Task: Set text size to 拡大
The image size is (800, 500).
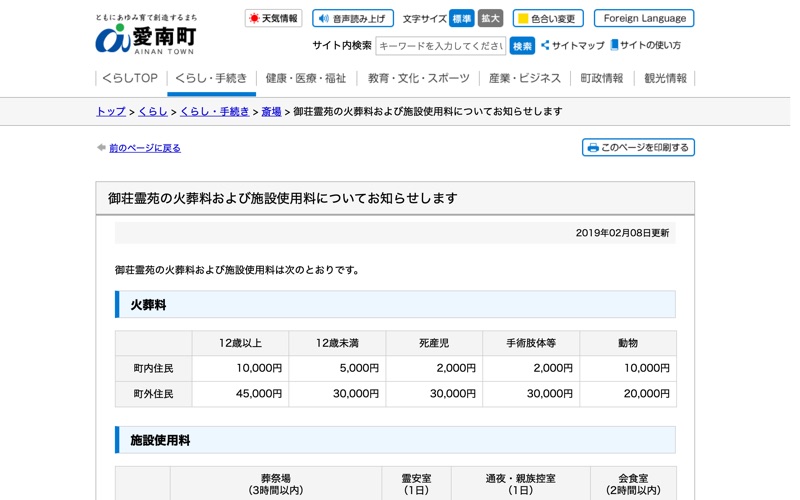Action: click(490, 18)
